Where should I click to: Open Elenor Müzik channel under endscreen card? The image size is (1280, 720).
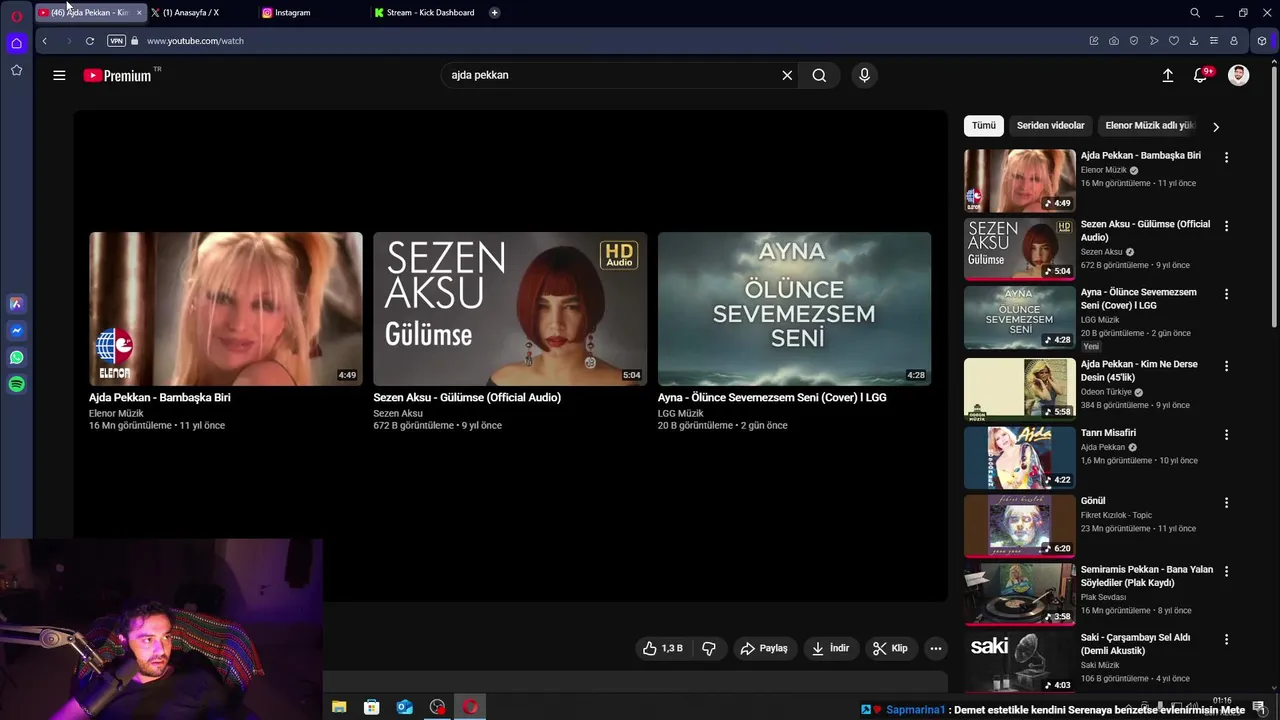pyautogui.click(x=116, y=413)
